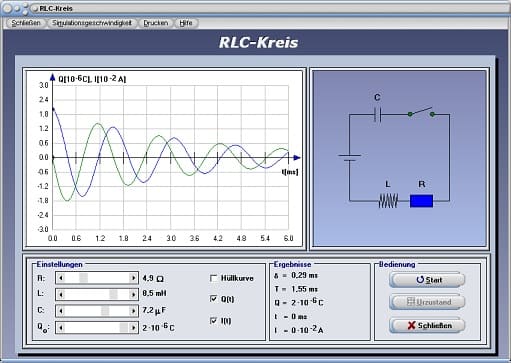Click the Urzustand reset button
Screen dimensions: 511x363
tap(427, 302)
